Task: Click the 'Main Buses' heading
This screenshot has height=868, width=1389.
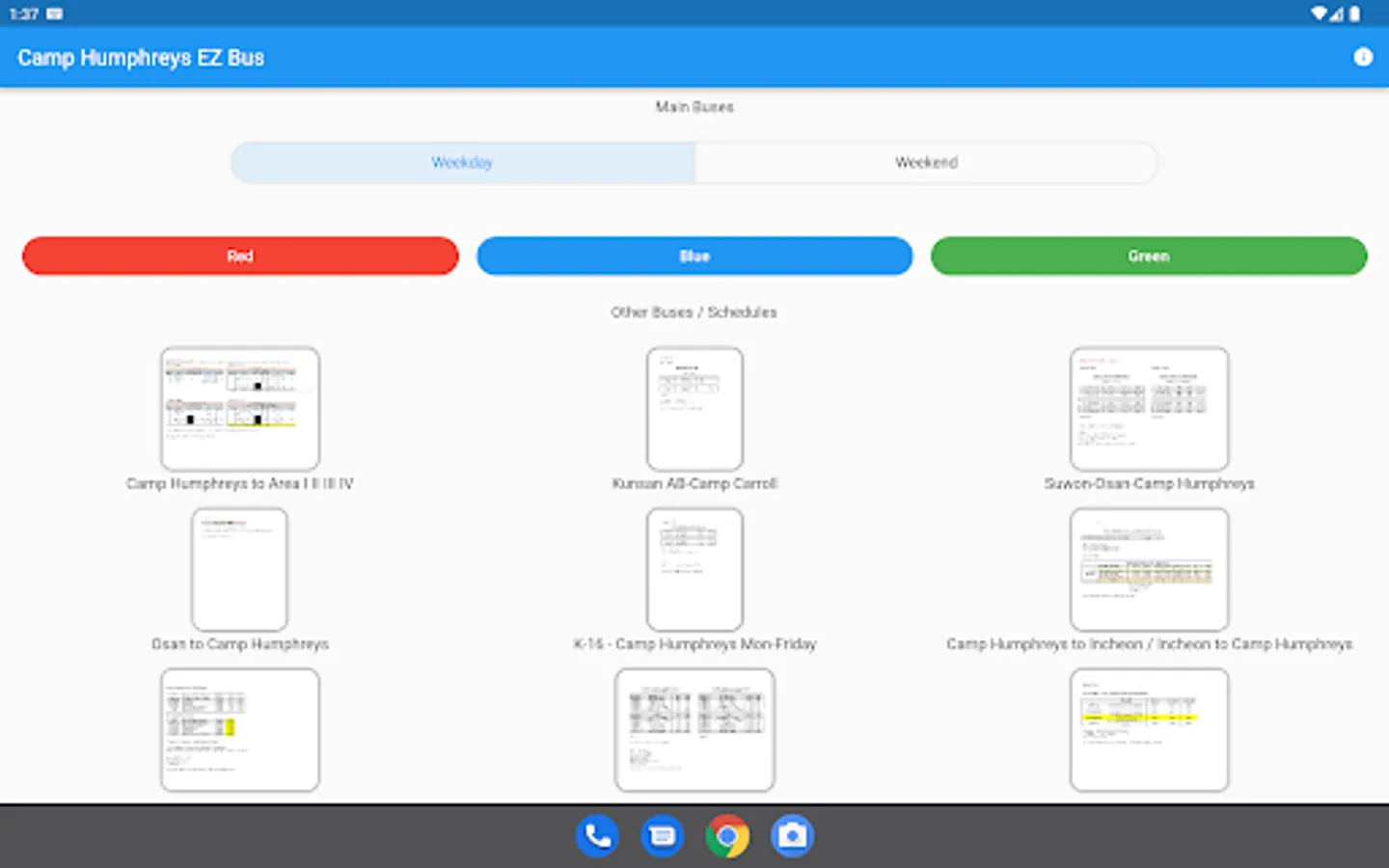Action: [x=694, y=107]
